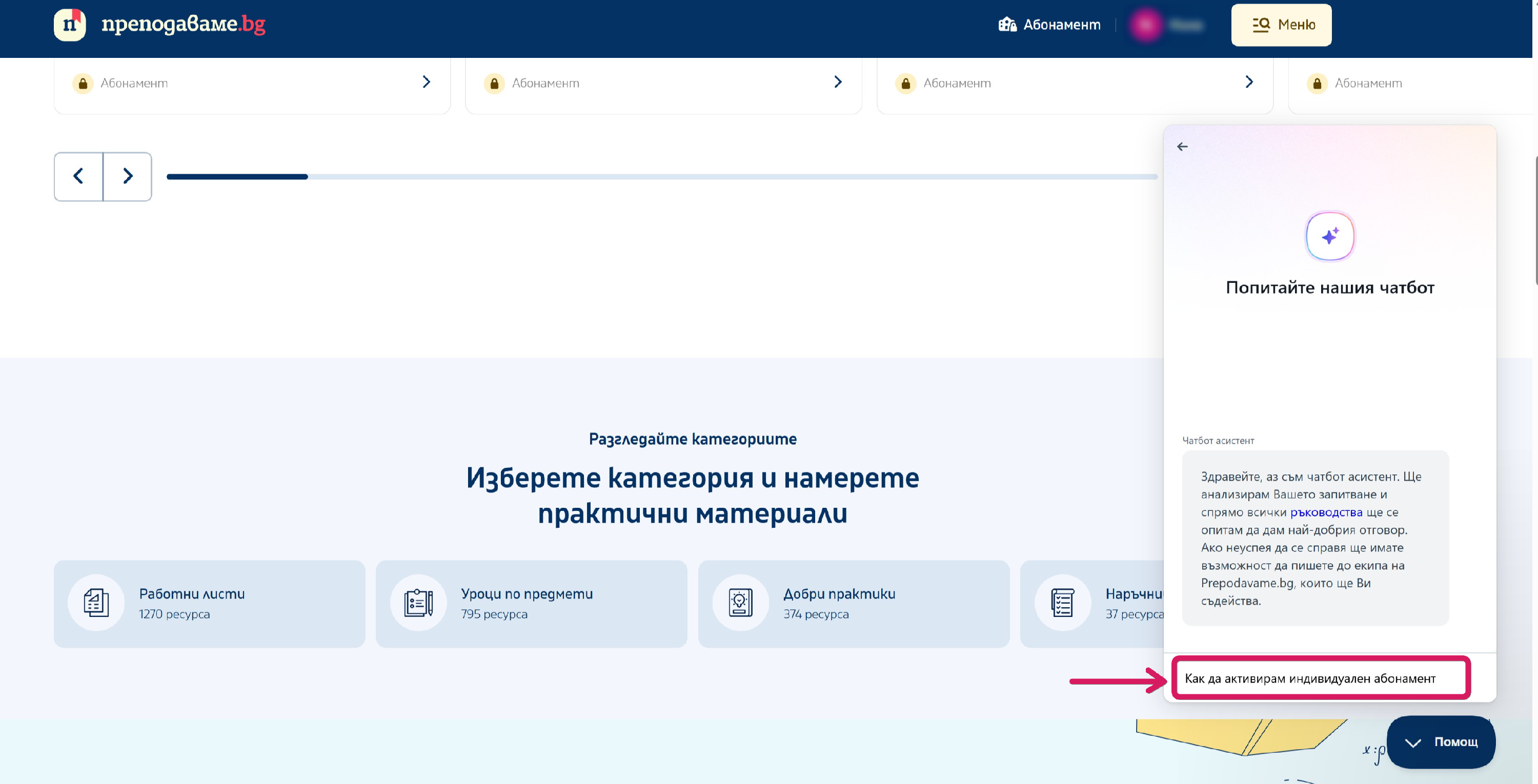Open the Меню button

tap(1281, 25)
